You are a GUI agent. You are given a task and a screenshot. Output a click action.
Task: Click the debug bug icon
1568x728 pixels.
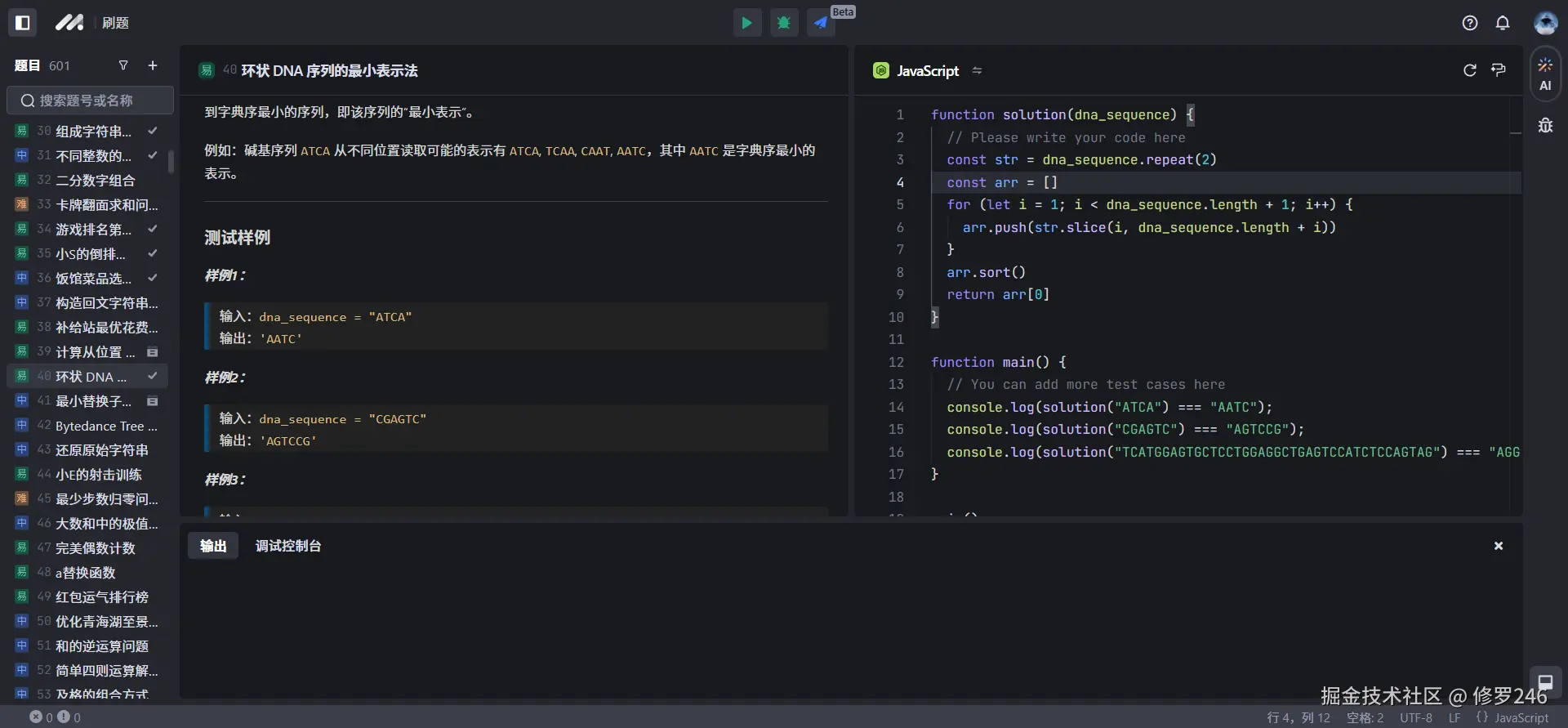[x=784, y=23]
